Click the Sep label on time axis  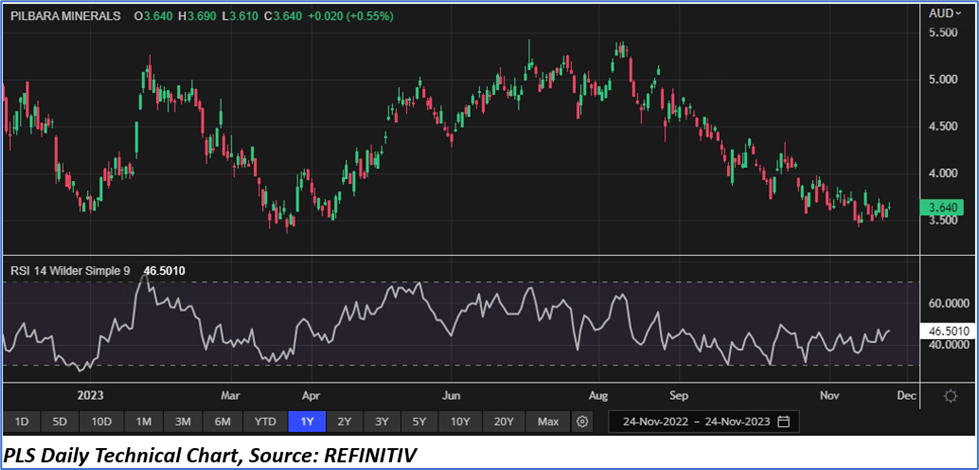(679, 396)
